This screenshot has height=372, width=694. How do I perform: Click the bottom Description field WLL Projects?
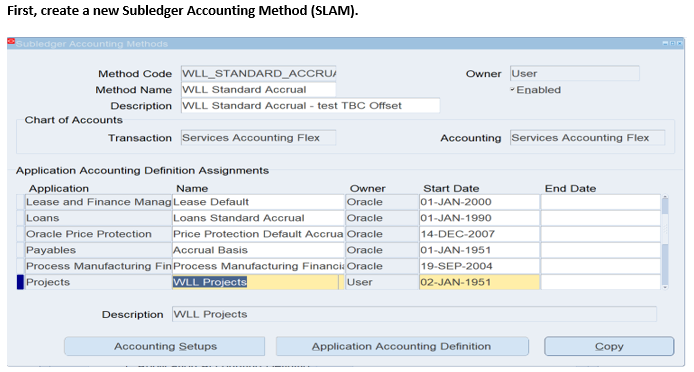coord(414,314)
